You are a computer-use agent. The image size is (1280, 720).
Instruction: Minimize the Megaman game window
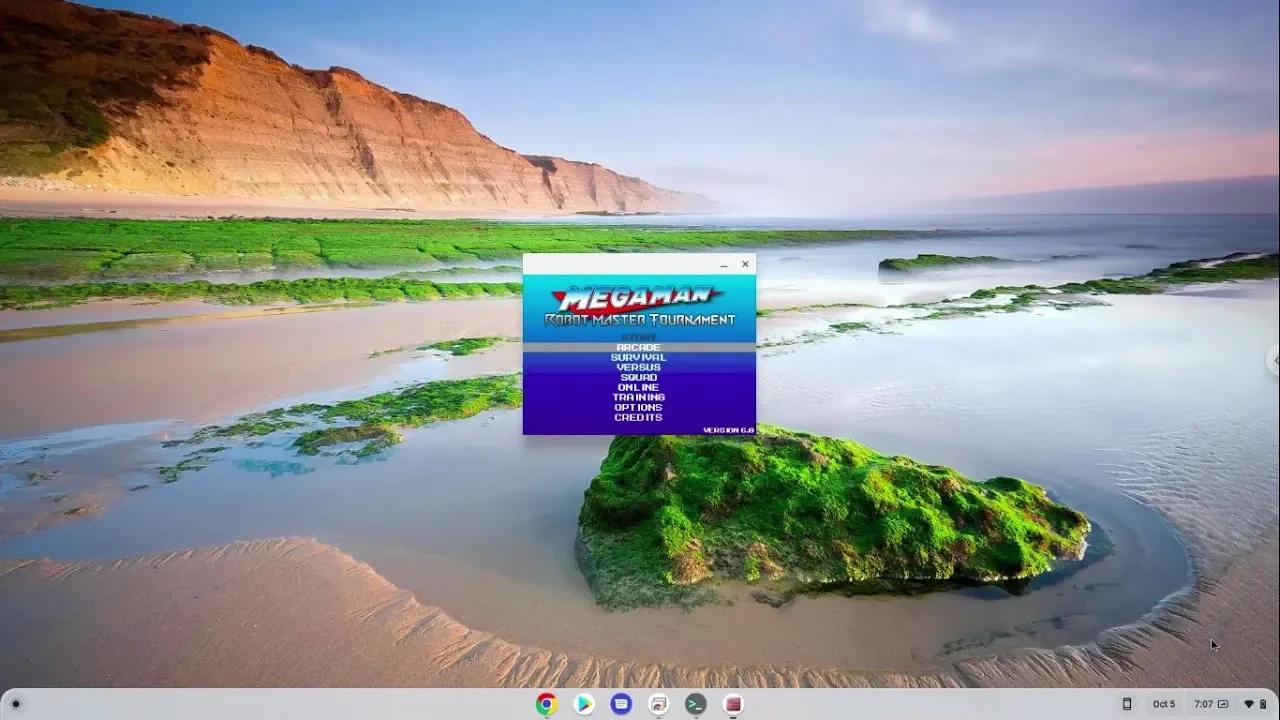(x=723, y=265)
